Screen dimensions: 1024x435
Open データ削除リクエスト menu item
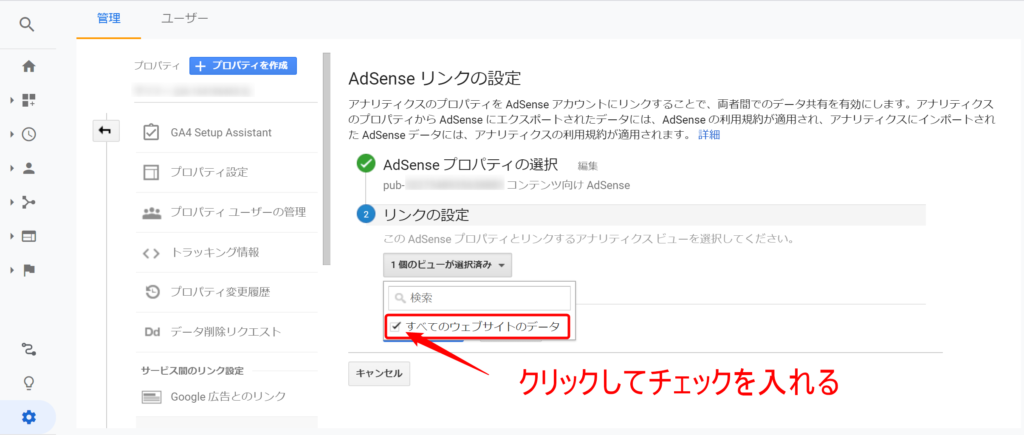[227, 332]
